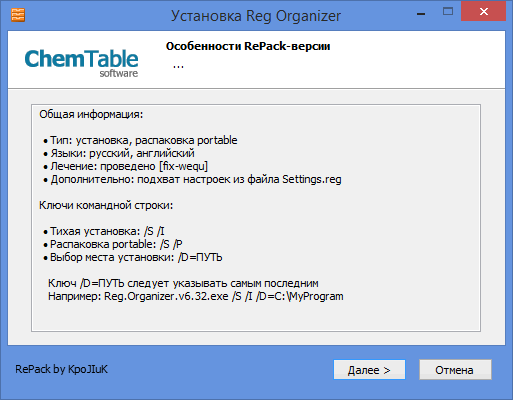
Task: Cancel setup using the Отмена button
Action: click(x=455, y=370)
